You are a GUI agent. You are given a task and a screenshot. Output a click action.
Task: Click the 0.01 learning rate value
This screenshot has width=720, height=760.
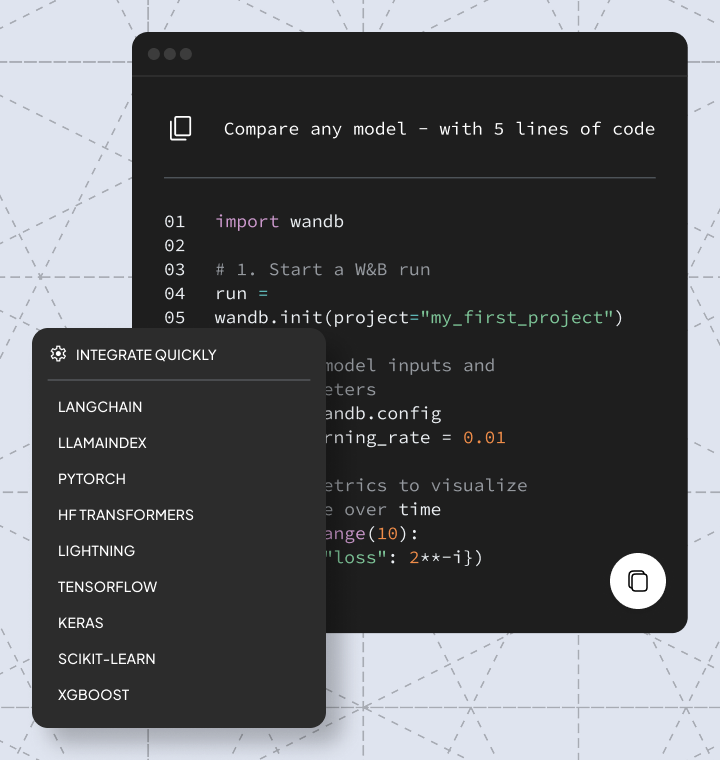pyautogui.click(x=484, y=438)
